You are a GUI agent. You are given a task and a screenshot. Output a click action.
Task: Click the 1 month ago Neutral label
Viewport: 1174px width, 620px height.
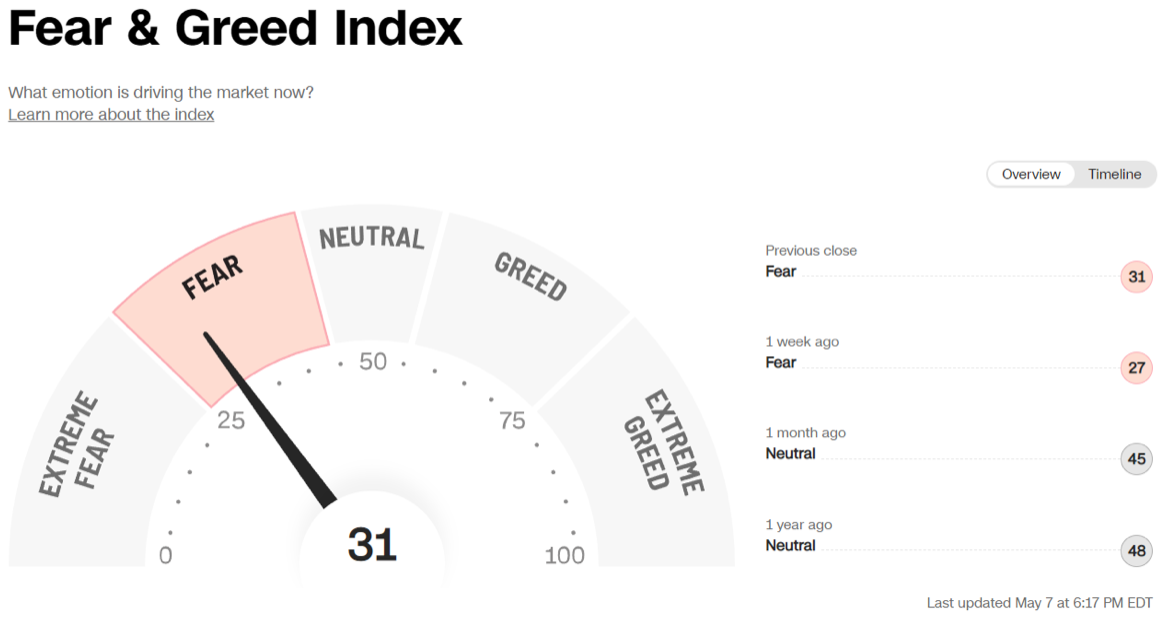pyautogui.click(x=790, y=454)
